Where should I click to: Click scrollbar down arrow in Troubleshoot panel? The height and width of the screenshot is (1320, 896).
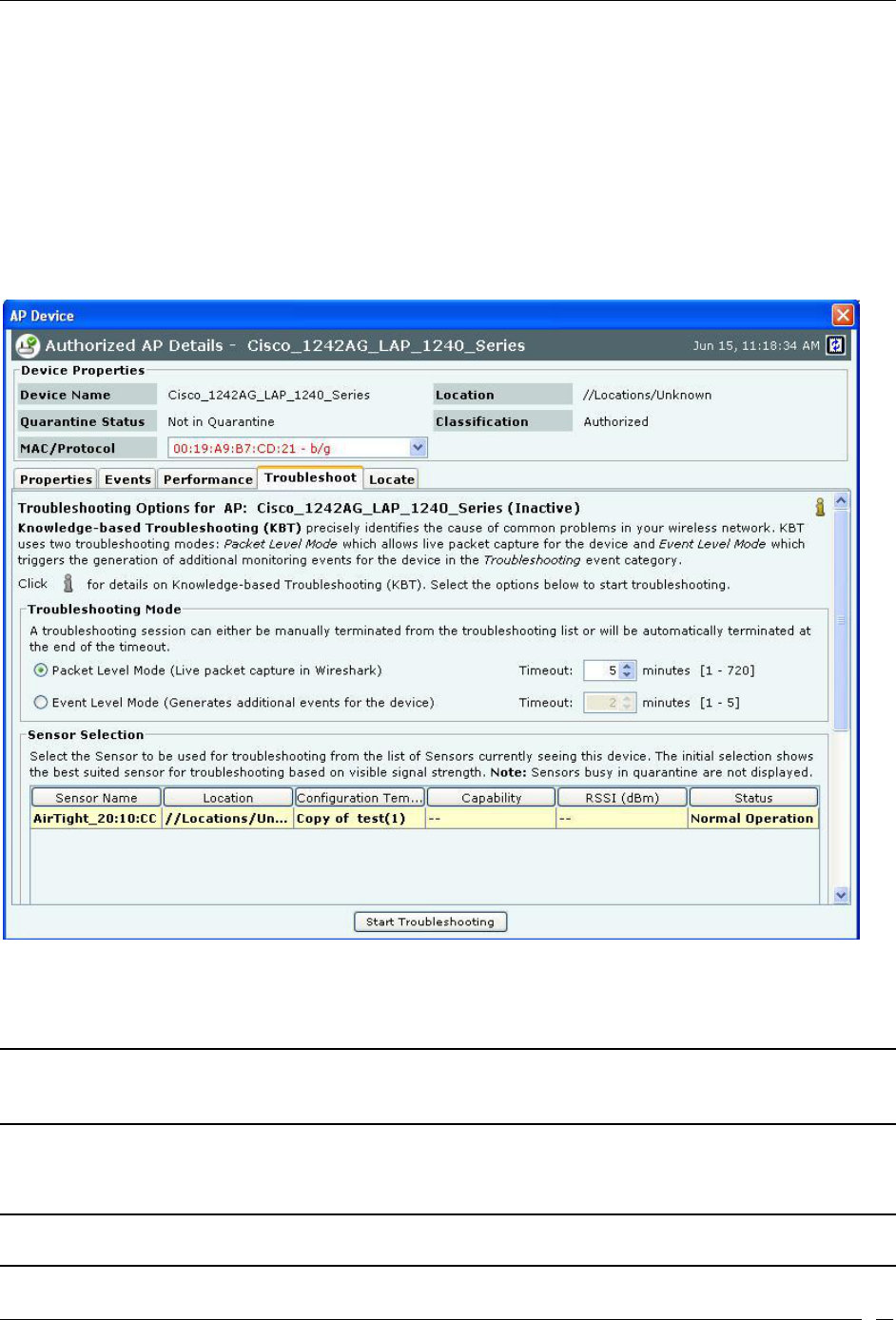(841, 895)
